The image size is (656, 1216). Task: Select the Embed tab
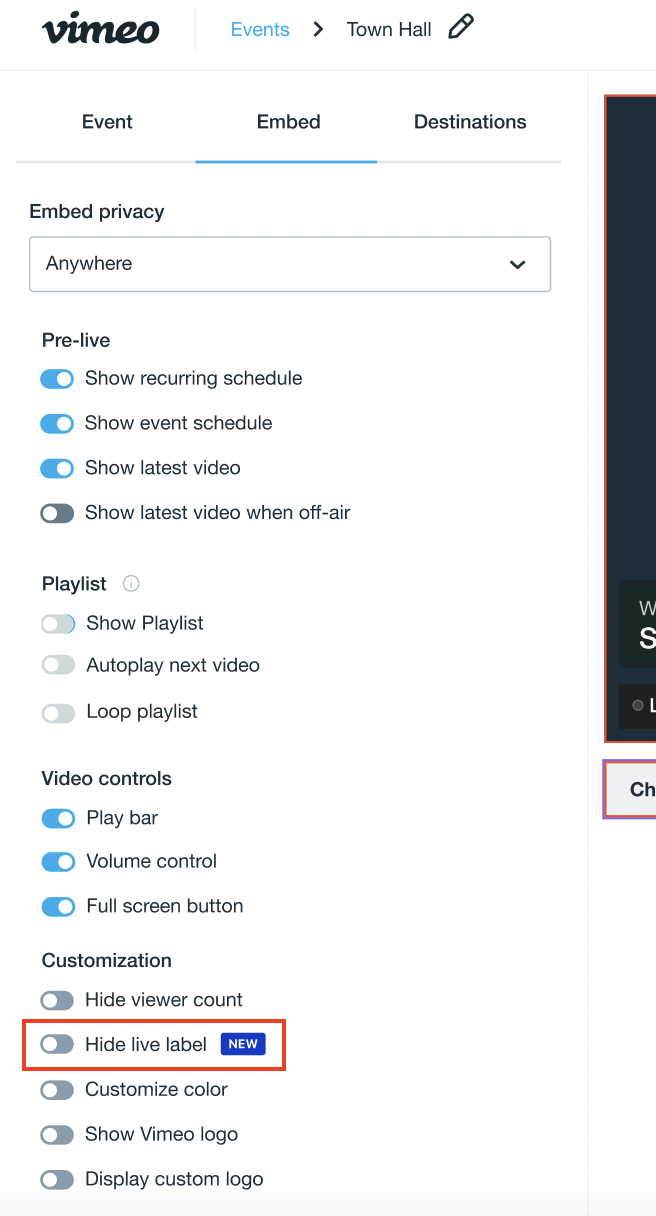tap(288, 122)
